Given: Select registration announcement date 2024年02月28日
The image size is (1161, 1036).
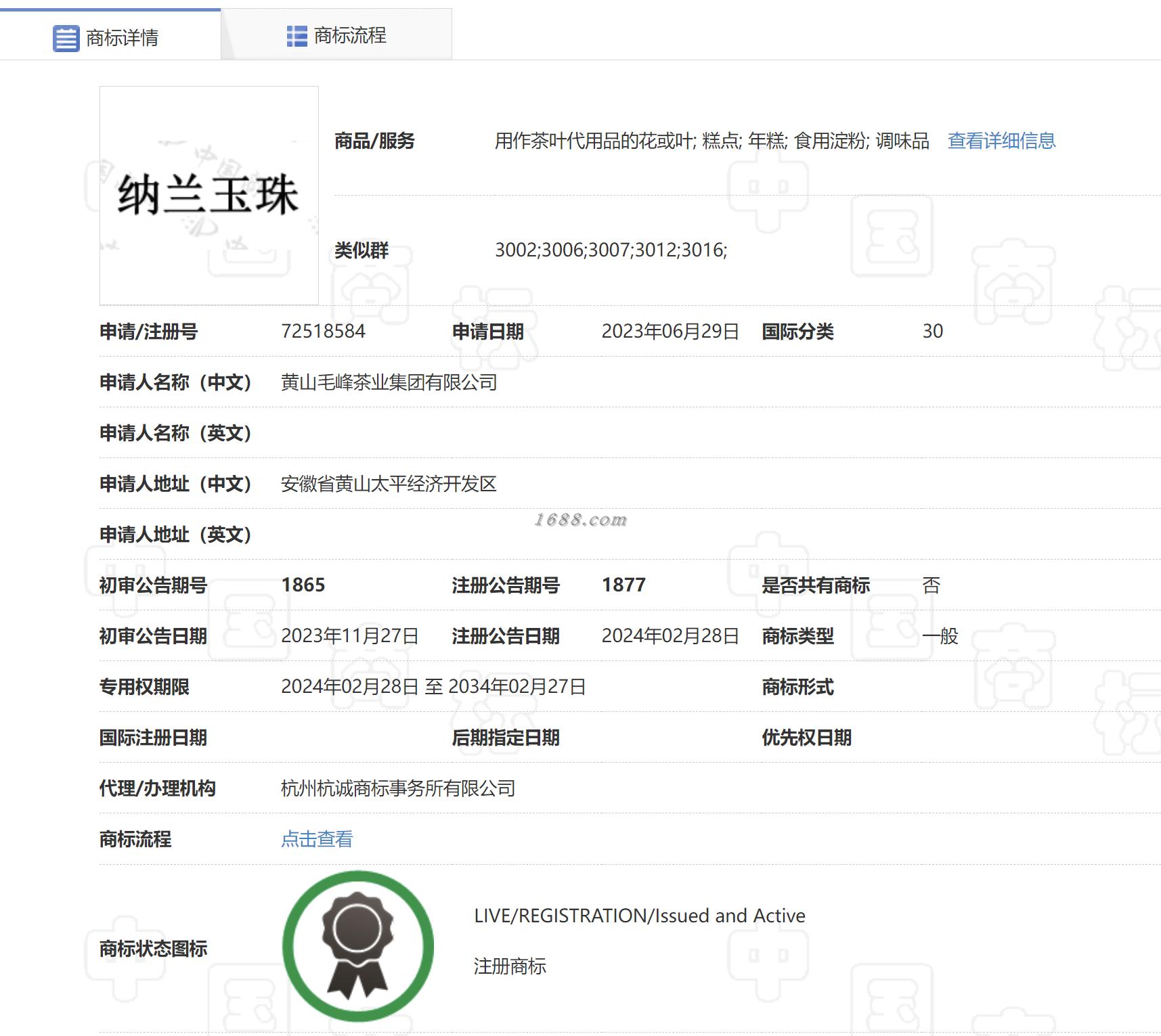Looking at the screenshot, I should point(670,635).
